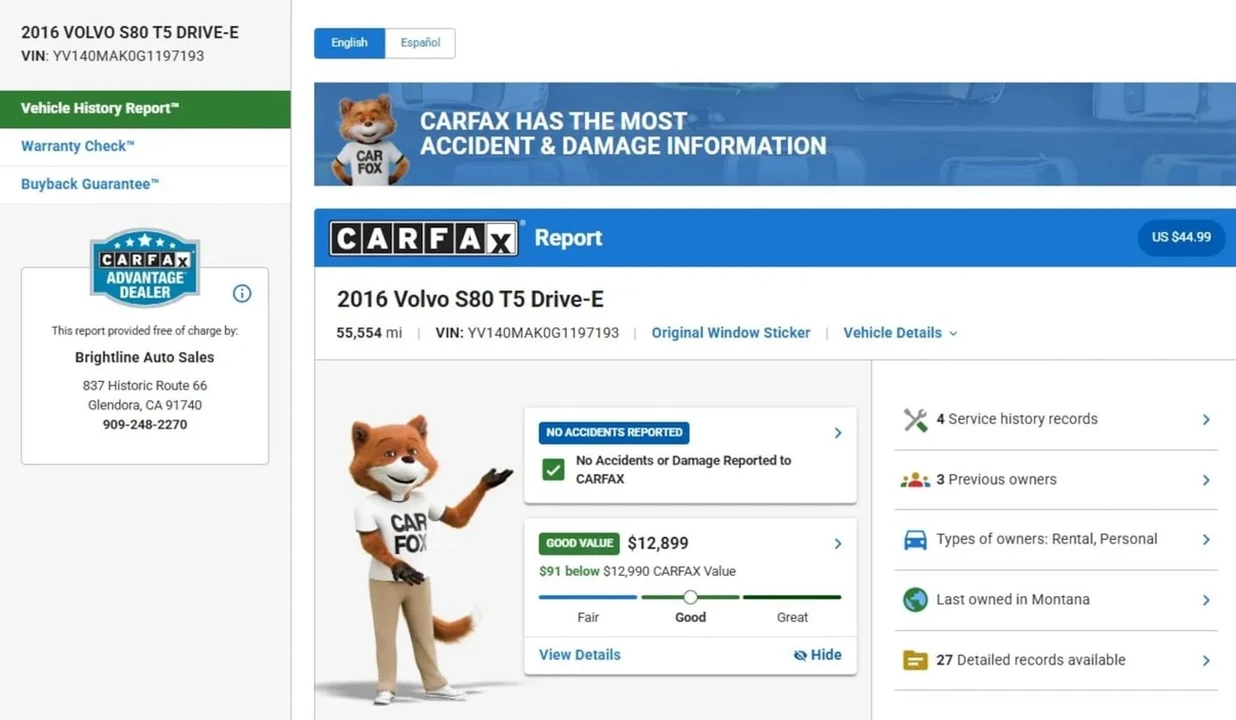Switch language to English
This screenshot has height=720, width=1236.
coord(349,43)
